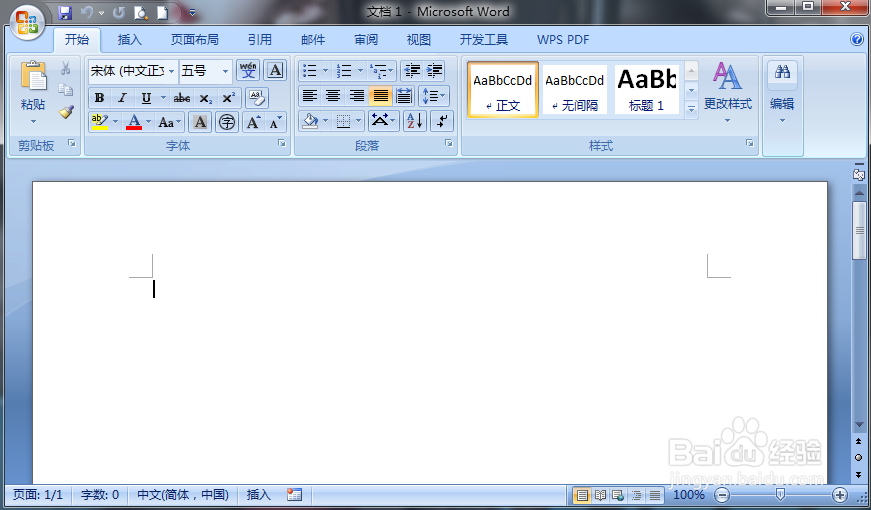The image size is (871, 510).
Task: Open macro recording status bar icon
Action: [294, 494]
